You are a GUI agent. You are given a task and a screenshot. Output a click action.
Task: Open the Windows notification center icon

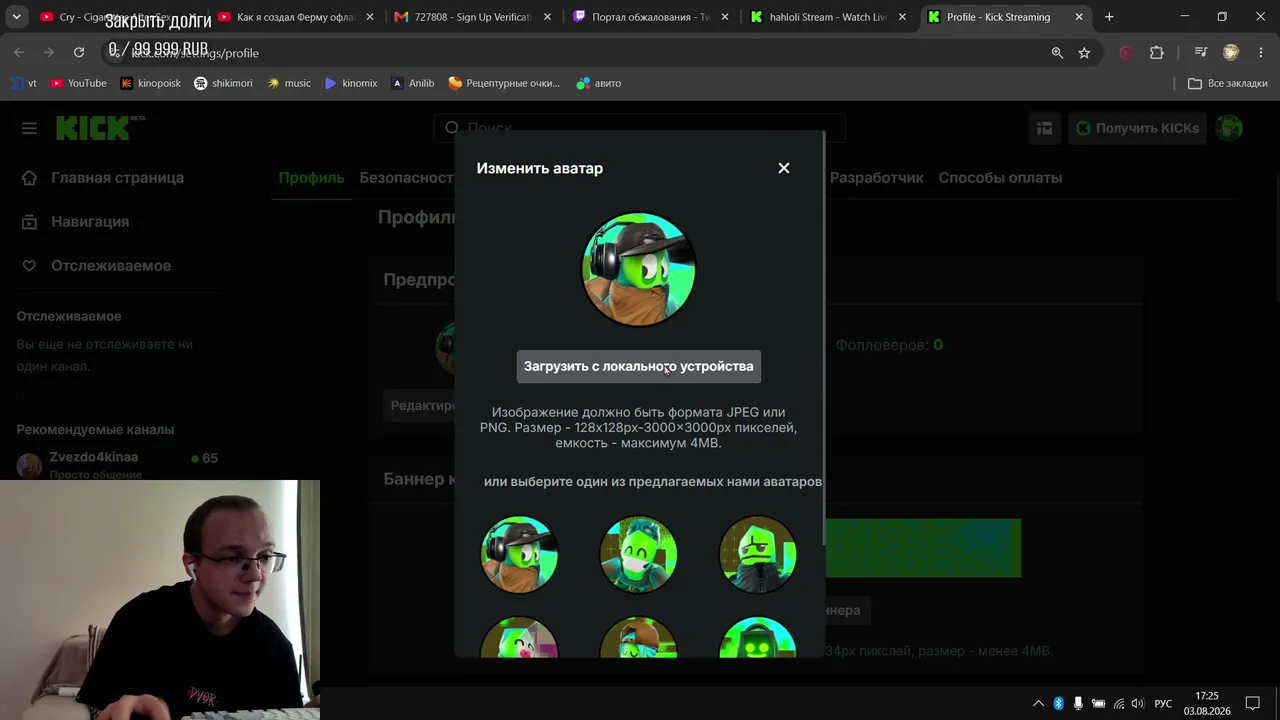[1252, 704]
